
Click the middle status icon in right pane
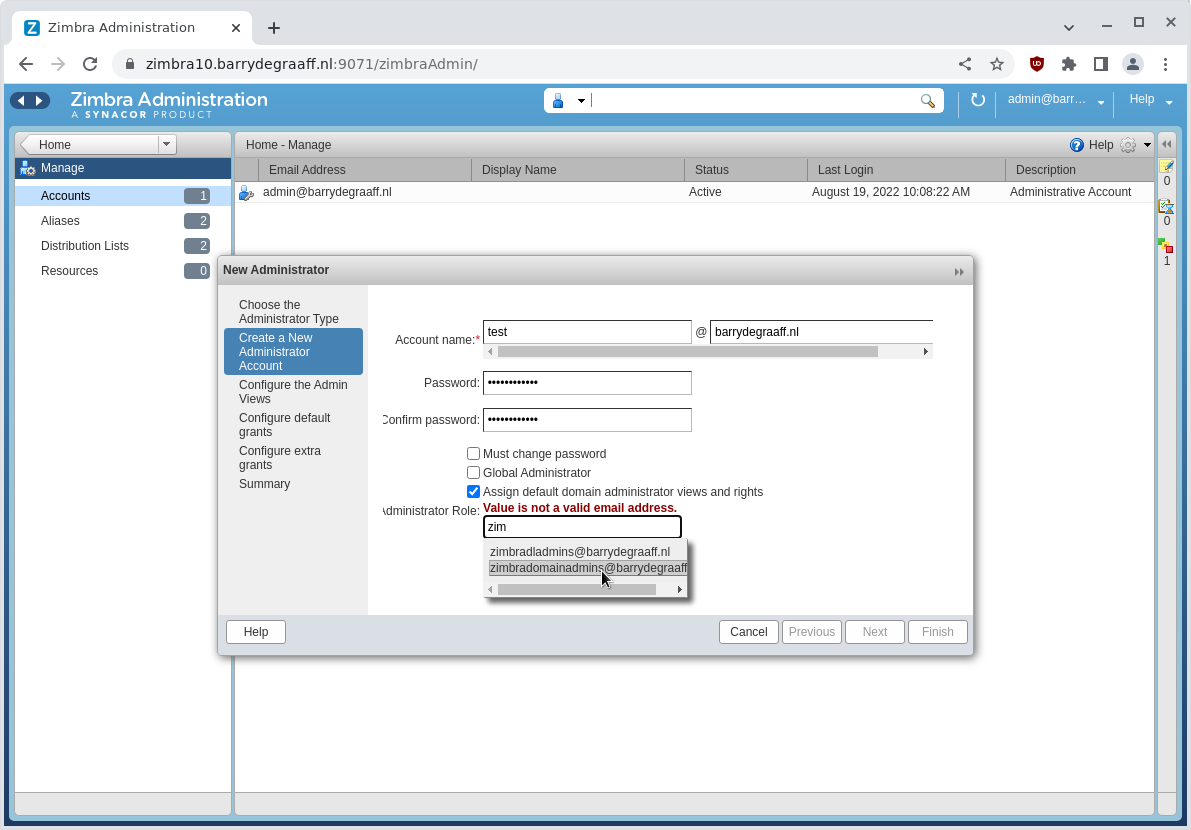(x=1166, y=207)
